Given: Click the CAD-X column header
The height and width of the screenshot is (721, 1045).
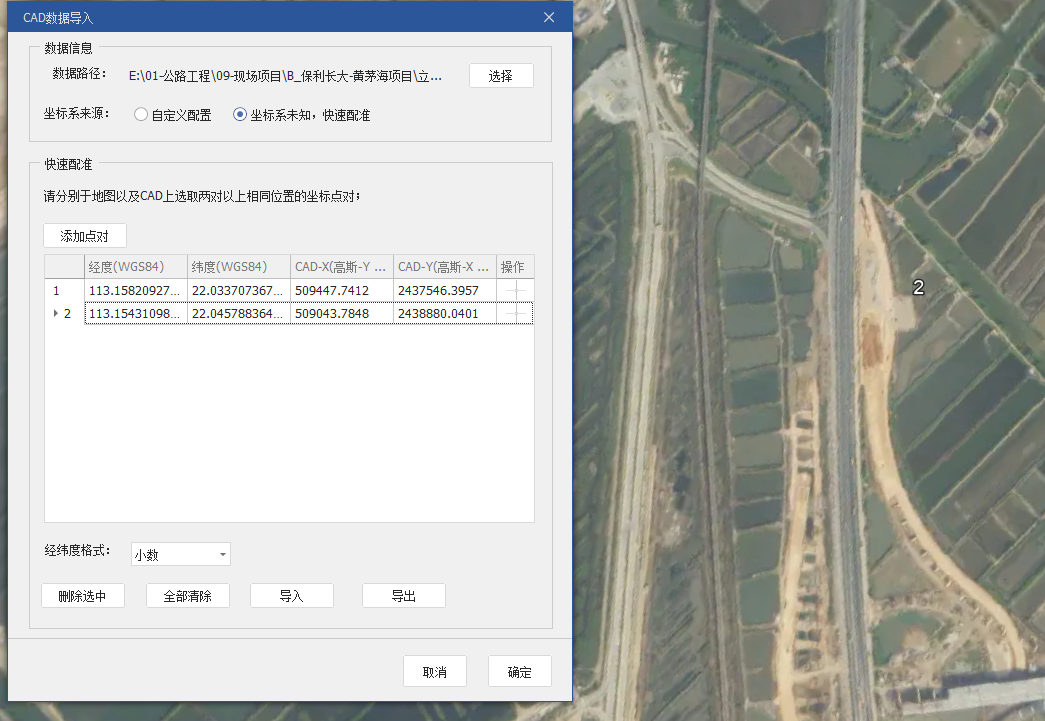Looking at the screenshot, I should (341, 267).
